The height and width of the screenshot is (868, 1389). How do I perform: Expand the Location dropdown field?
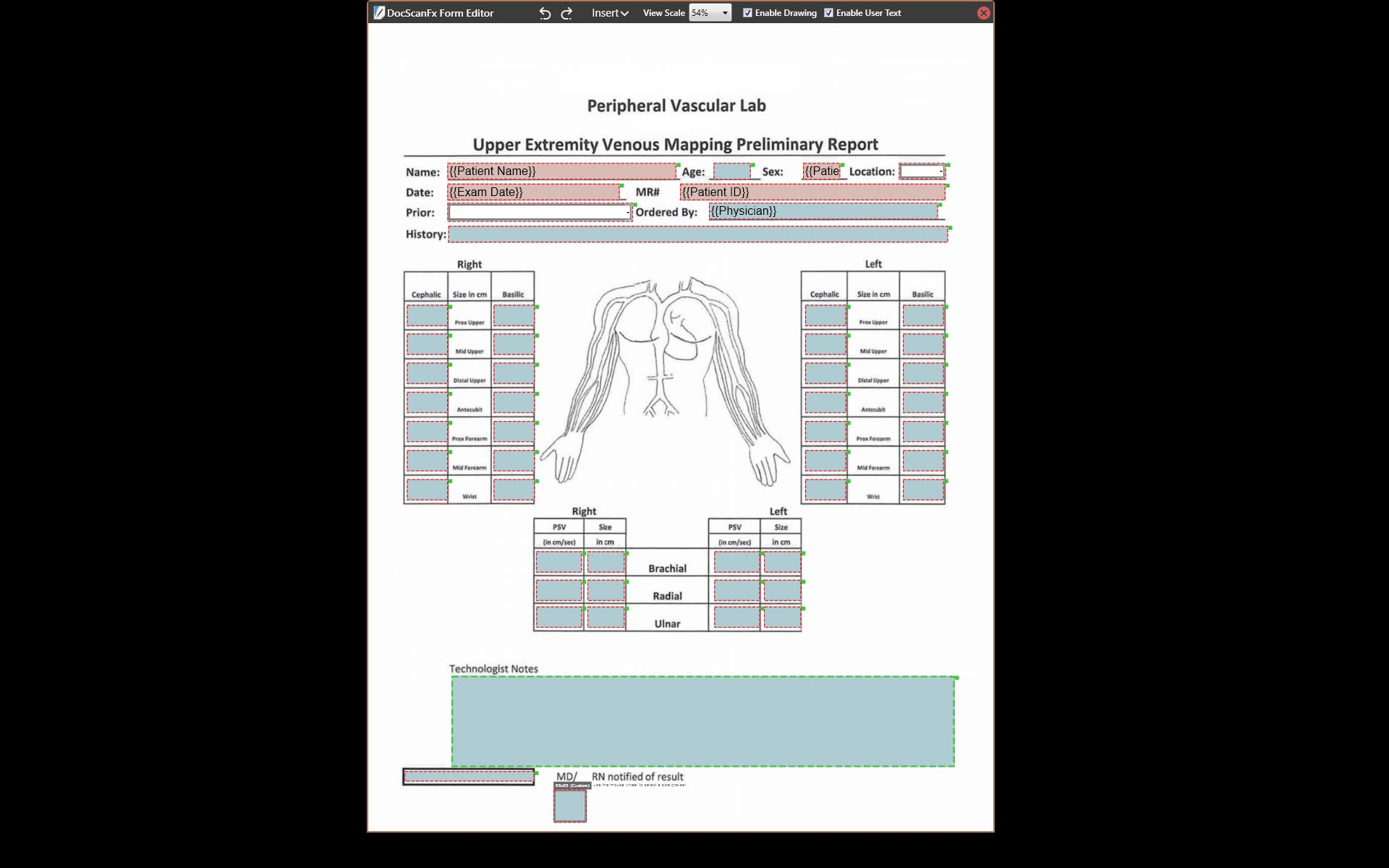(940, 171)
